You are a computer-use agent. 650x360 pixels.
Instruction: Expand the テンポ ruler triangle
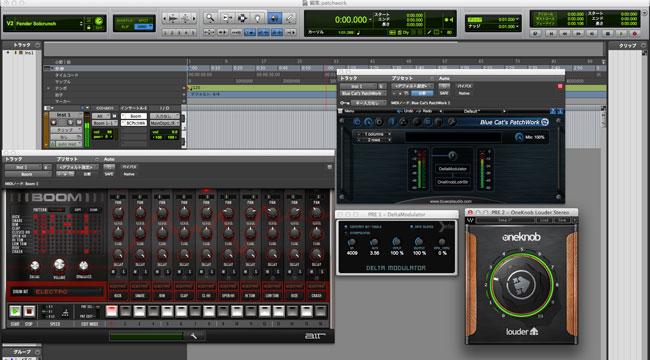click(49, 88)
